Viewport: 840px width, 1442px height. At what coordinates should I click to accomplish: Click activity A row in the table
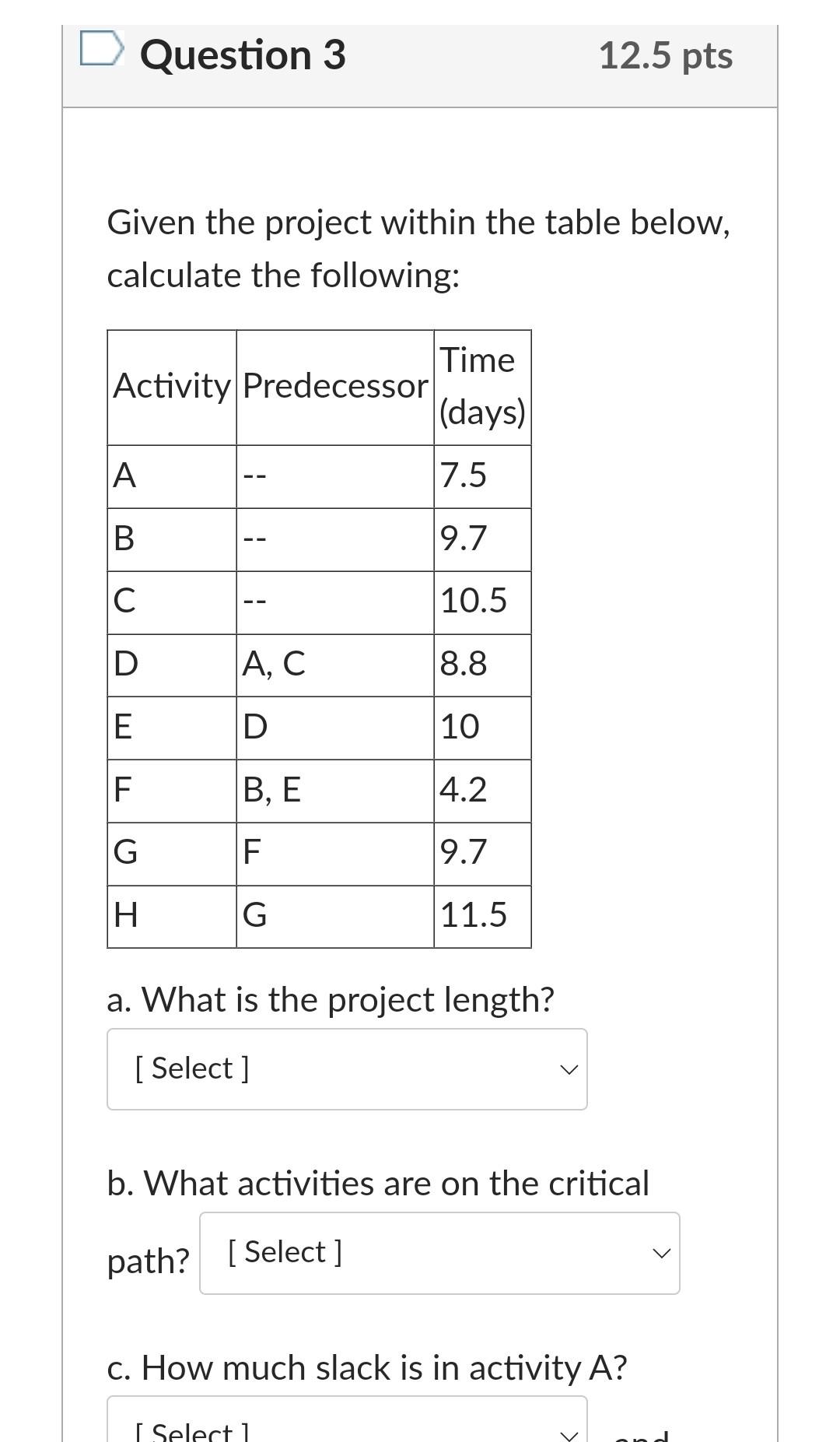tap(124, 475)
